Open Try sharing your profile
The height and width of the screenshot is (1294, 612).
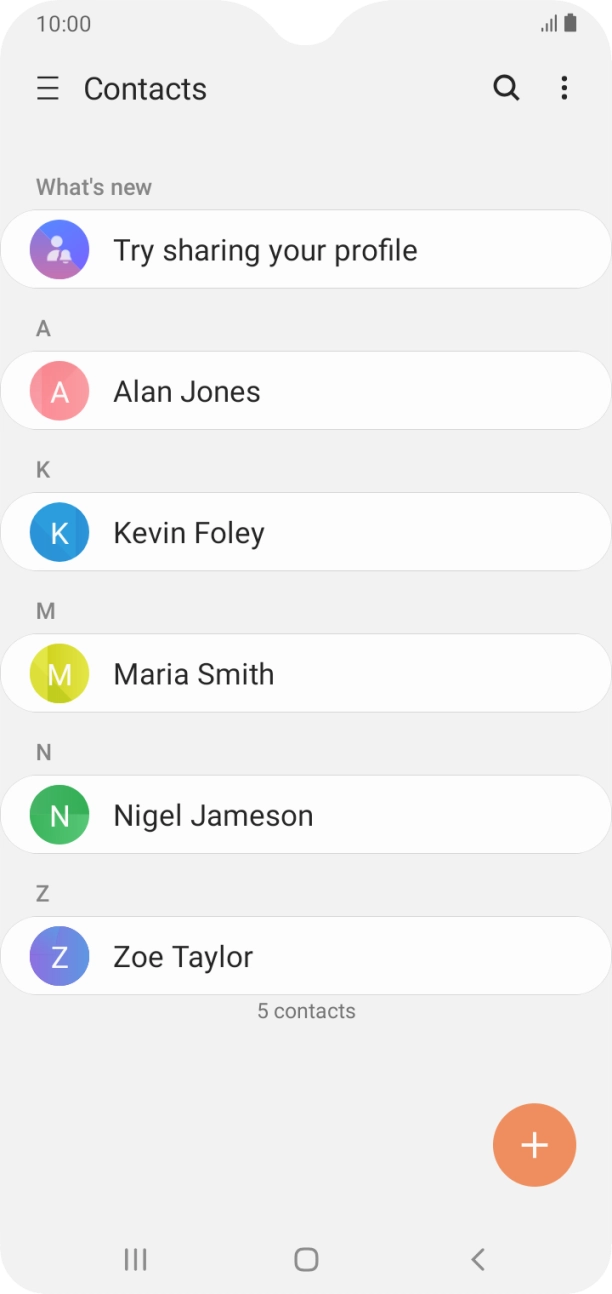306,249
